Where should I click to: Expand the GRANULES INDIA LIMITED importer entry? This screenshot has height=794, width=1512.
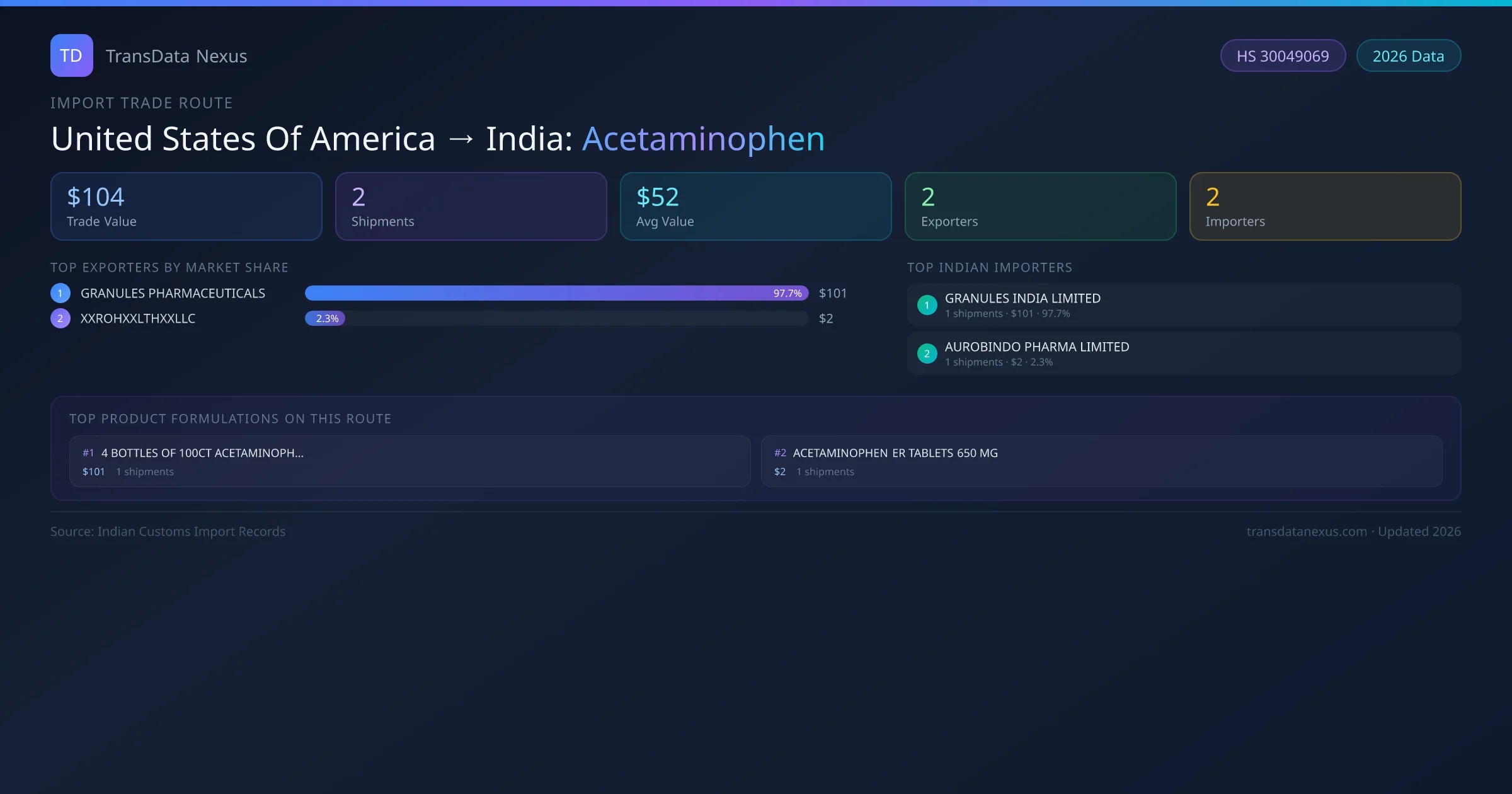coord(1183,304)
